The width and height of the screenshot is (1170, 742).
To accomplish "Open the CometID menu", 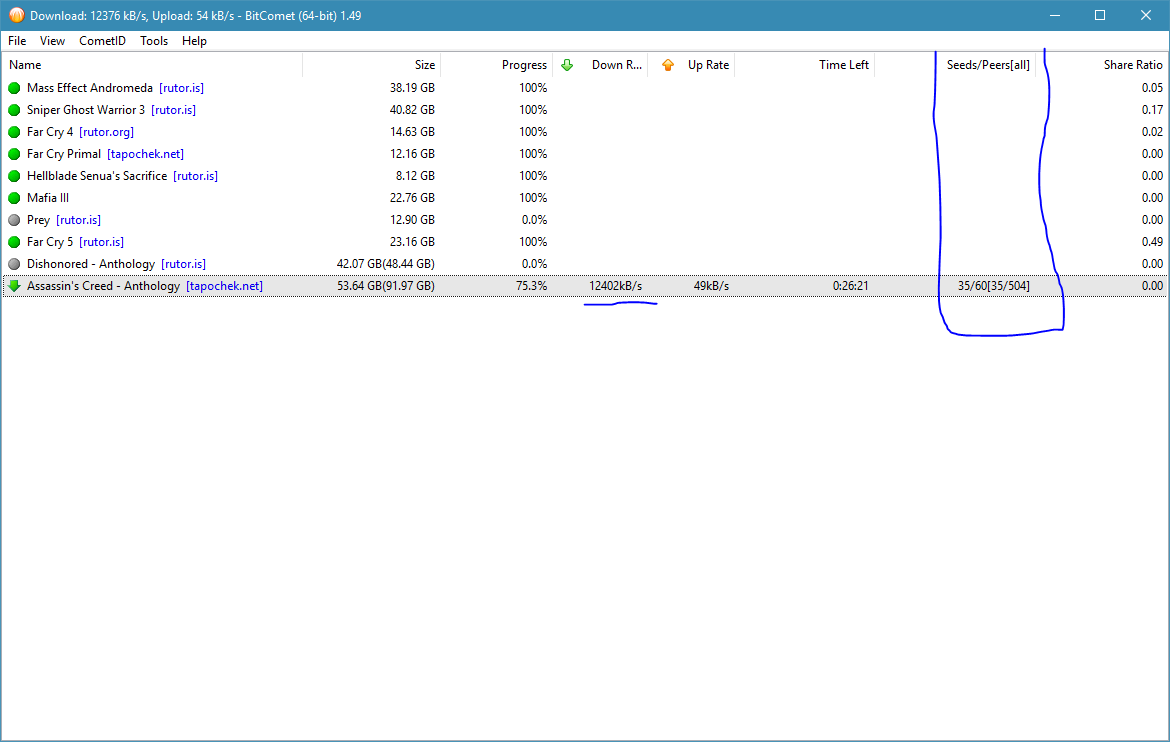I will pos(102,41).
